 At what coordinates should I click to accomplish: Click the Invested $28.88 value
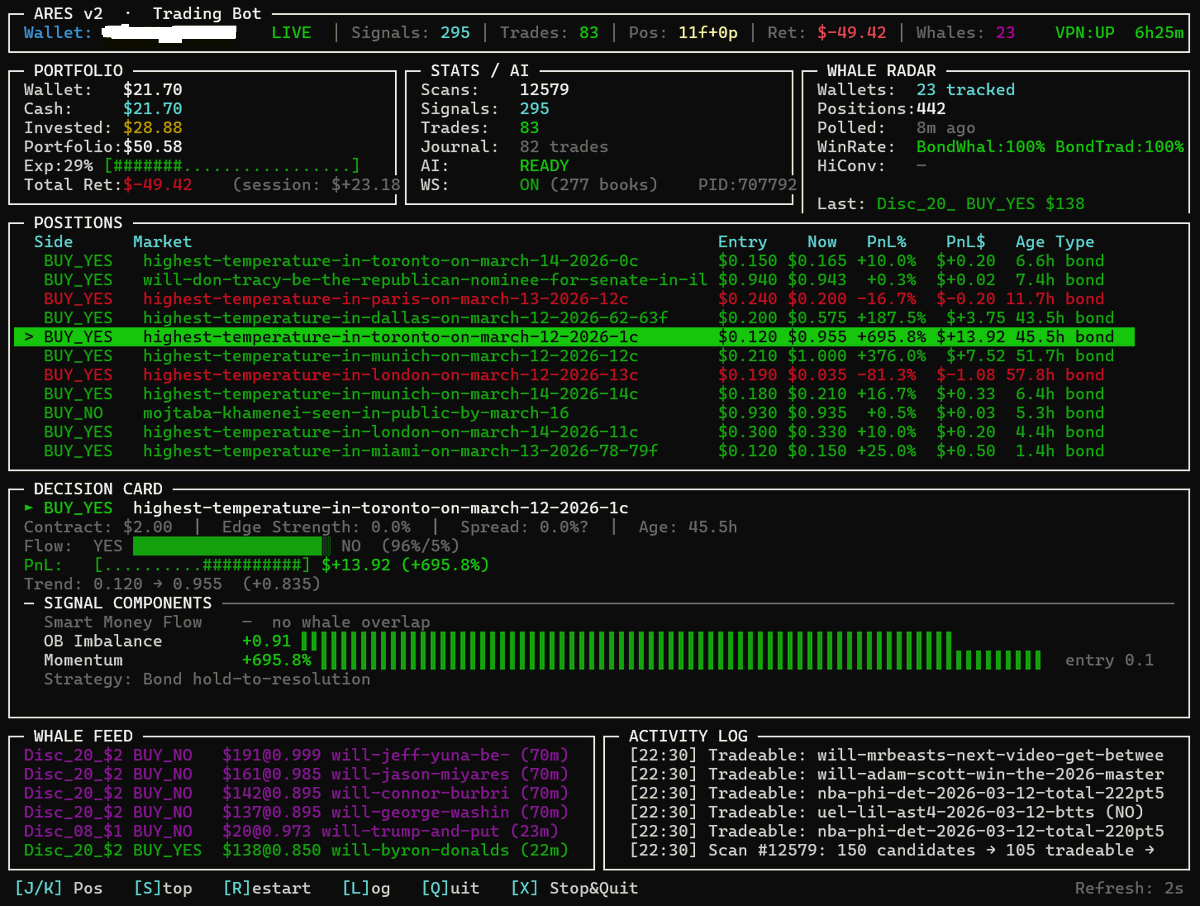[152, 128]
